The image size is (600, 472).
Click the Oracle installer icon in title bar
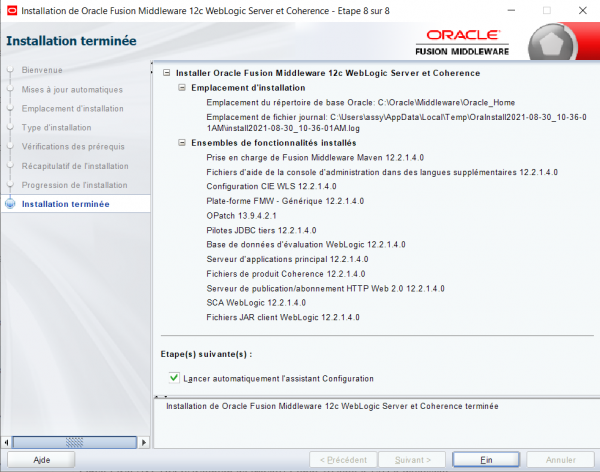pos(12,10)
